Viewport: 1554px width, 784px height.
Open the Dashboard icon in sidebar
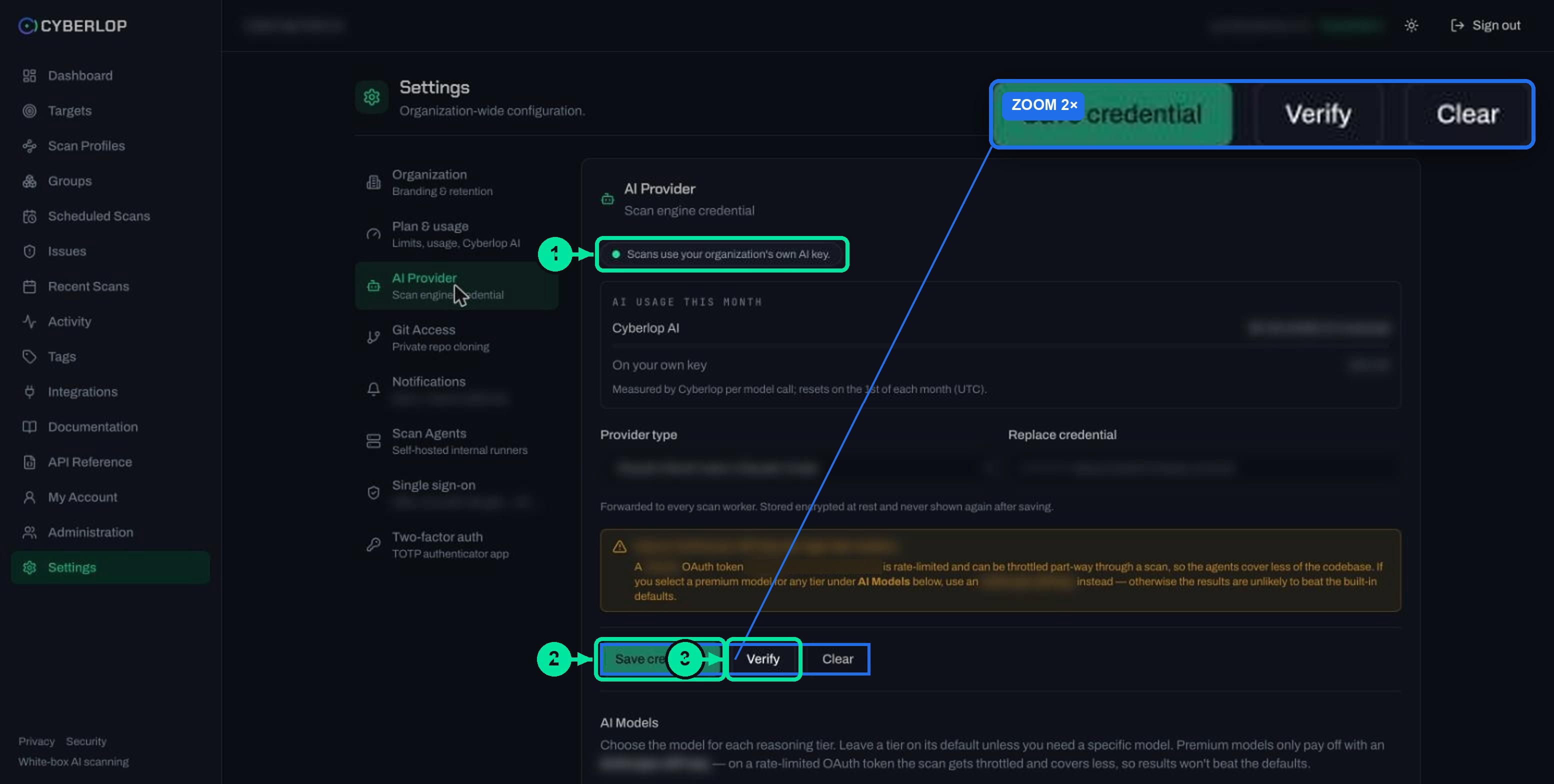point(29,75)
